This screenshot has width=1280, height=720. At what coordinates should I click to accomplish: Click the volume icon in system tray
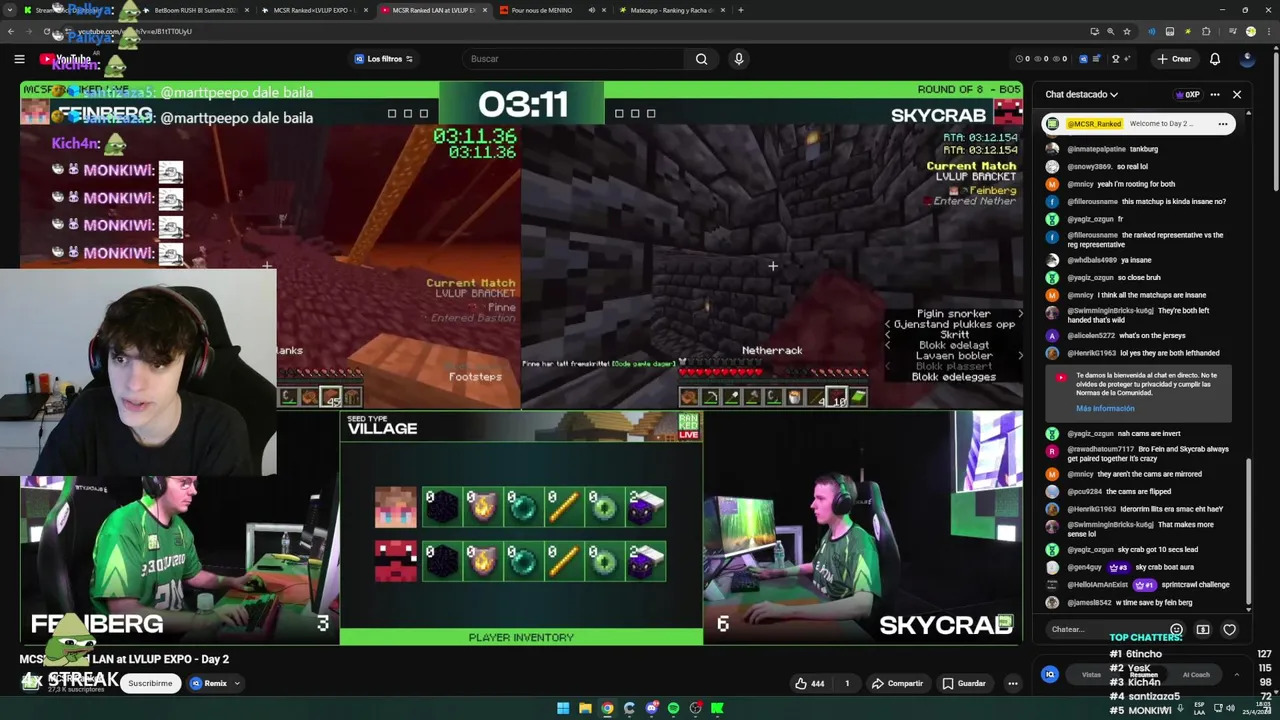point(1230,708)
